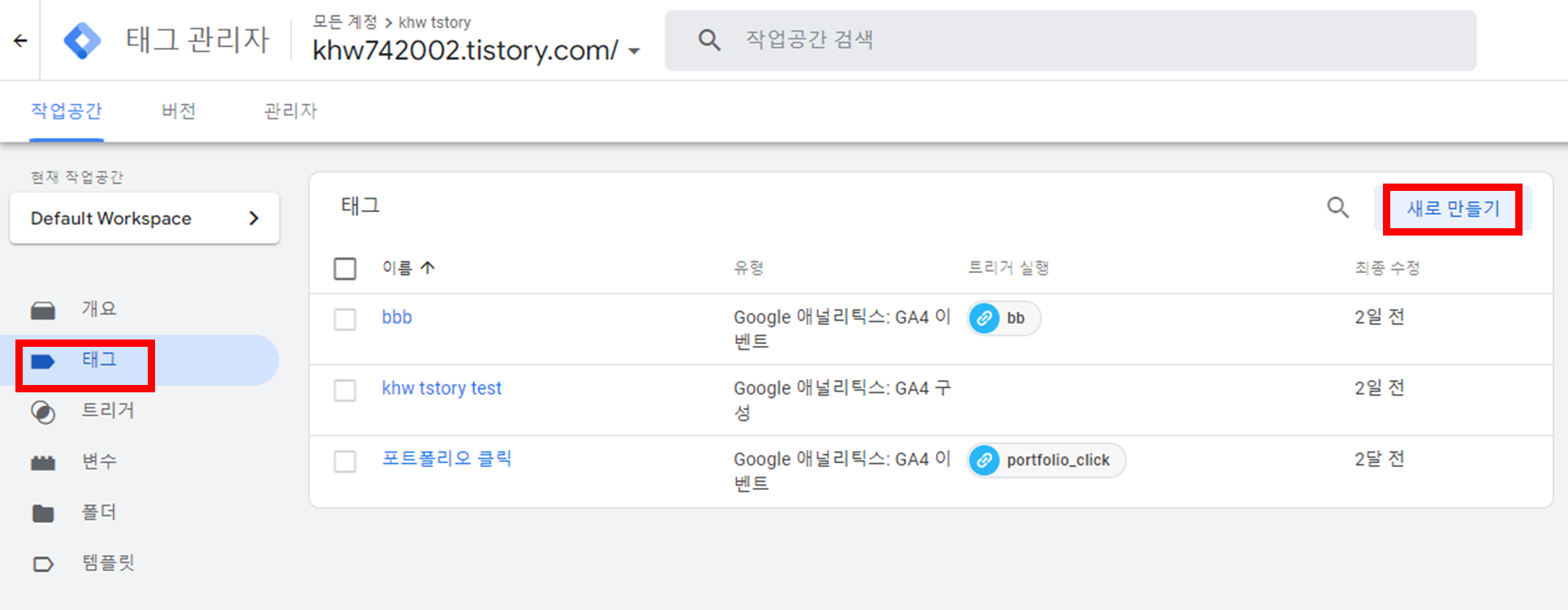
Task: Click the 트리거 실행 column header
Action: (1009, 267)
